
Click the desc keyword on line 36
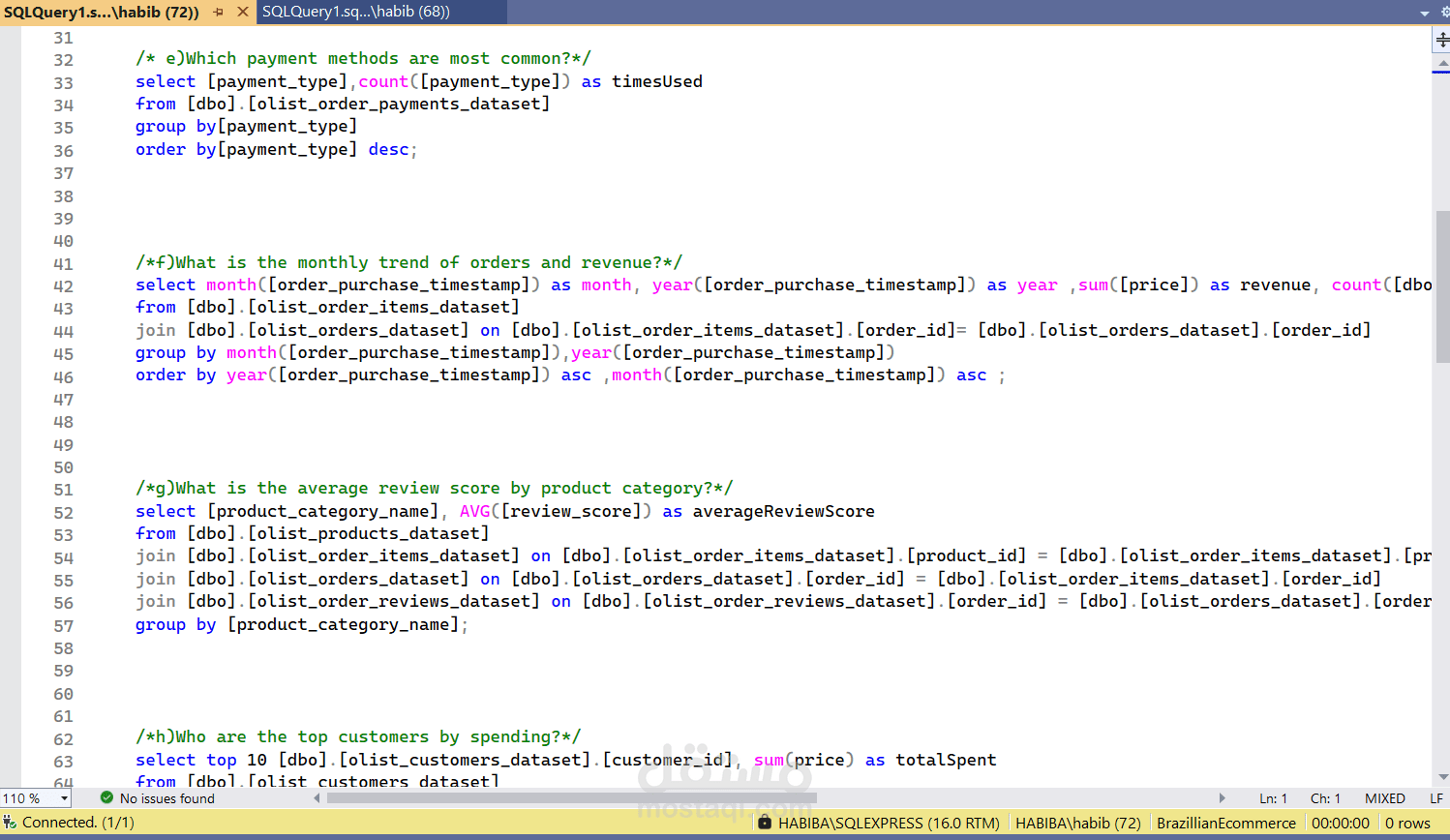(388, 150)
